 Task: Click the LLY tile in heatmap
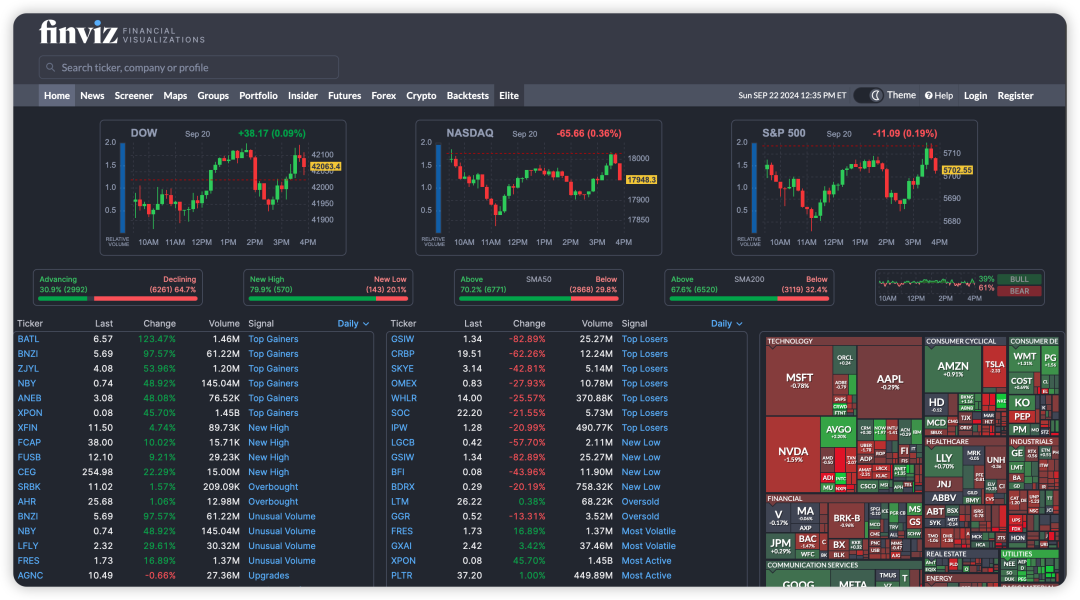tap(944, 460)
